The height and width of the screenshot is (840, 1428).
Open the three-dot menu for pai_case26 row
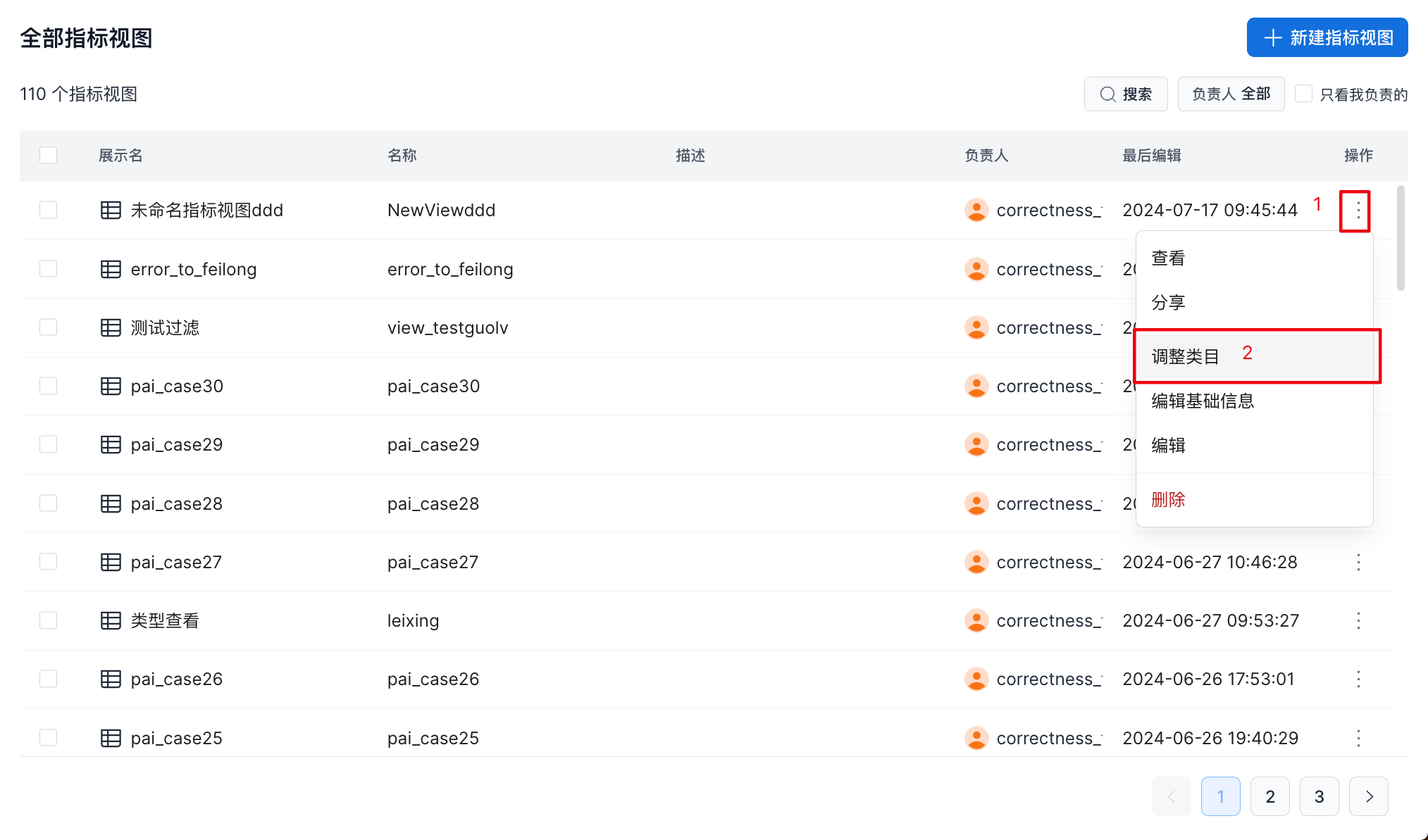point(1358,679)
